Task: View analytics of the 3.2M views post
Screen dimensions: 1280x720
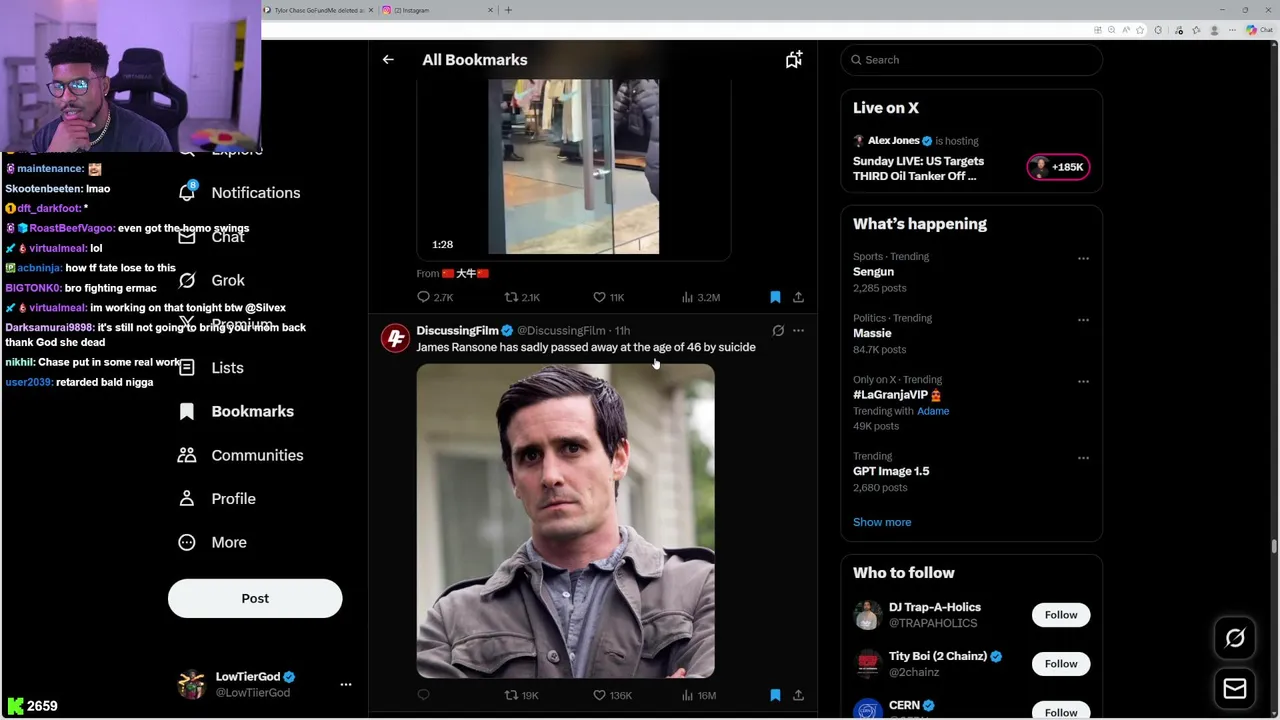Action: coord(700,297)
